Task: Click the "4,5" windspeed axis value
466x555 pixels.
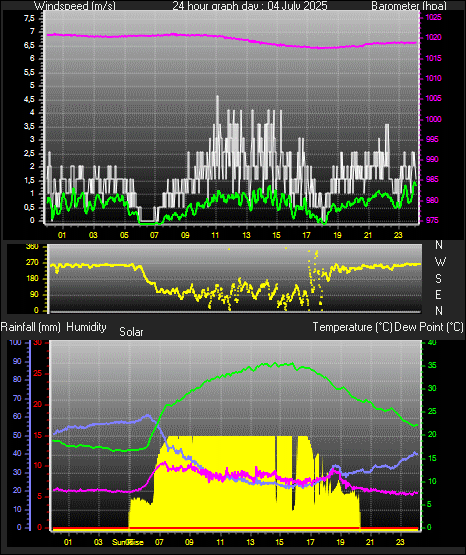Action: tap(29, 99)
